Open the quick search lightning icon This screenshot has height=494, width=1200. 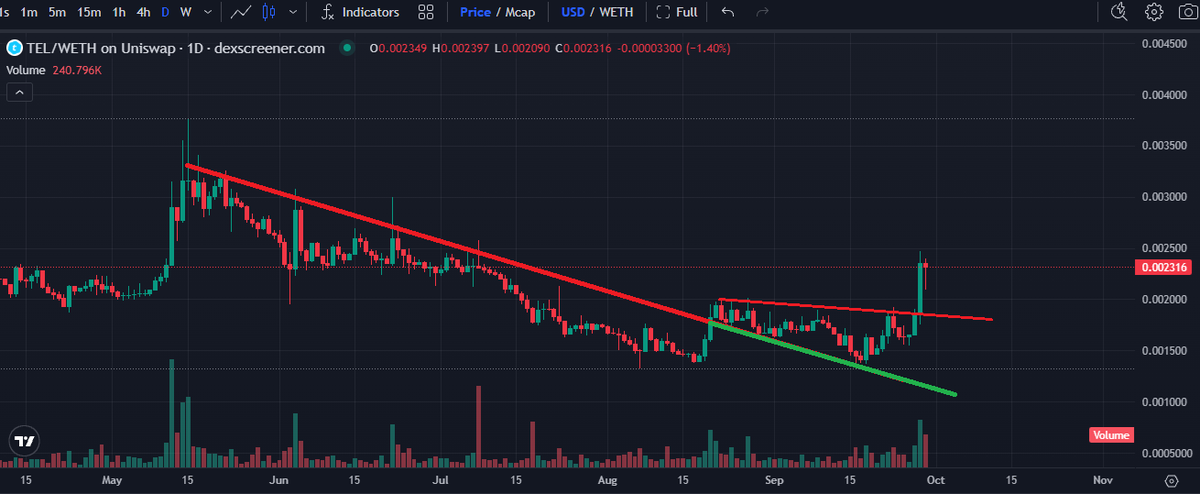tap(1120, 12)
